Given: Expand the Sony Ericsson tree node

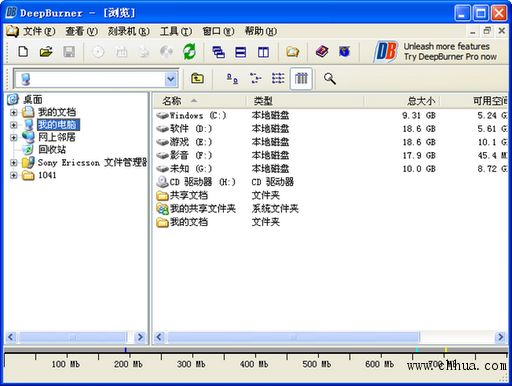Looking at the screenshot, I should [x=13, y=163].
